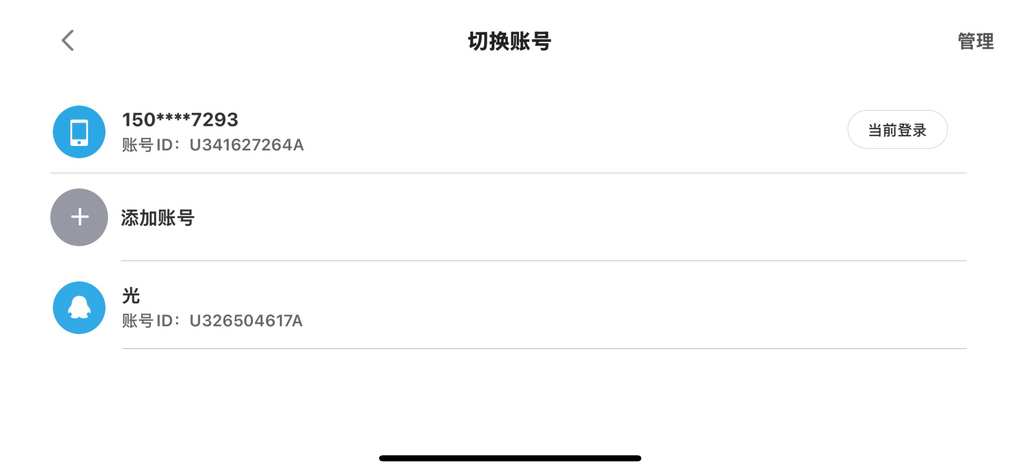
Task: Click the QQ penguin avatar icon
Action: click(x=79, y=308)
